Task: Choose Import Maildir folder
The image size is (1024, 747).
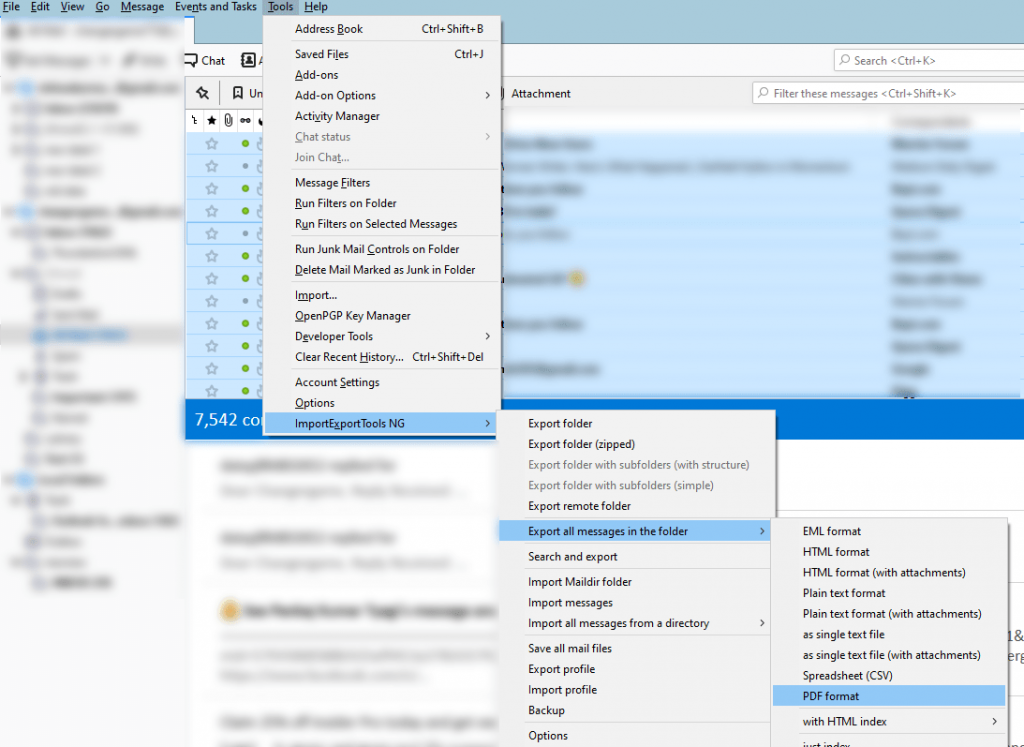Action: pyautogui.click(x=635, y=582)
